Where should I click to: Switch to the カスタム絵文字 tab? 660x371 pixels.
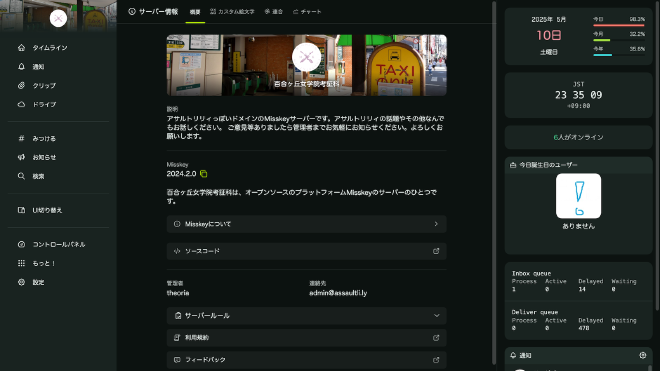[x=232, y=12]
